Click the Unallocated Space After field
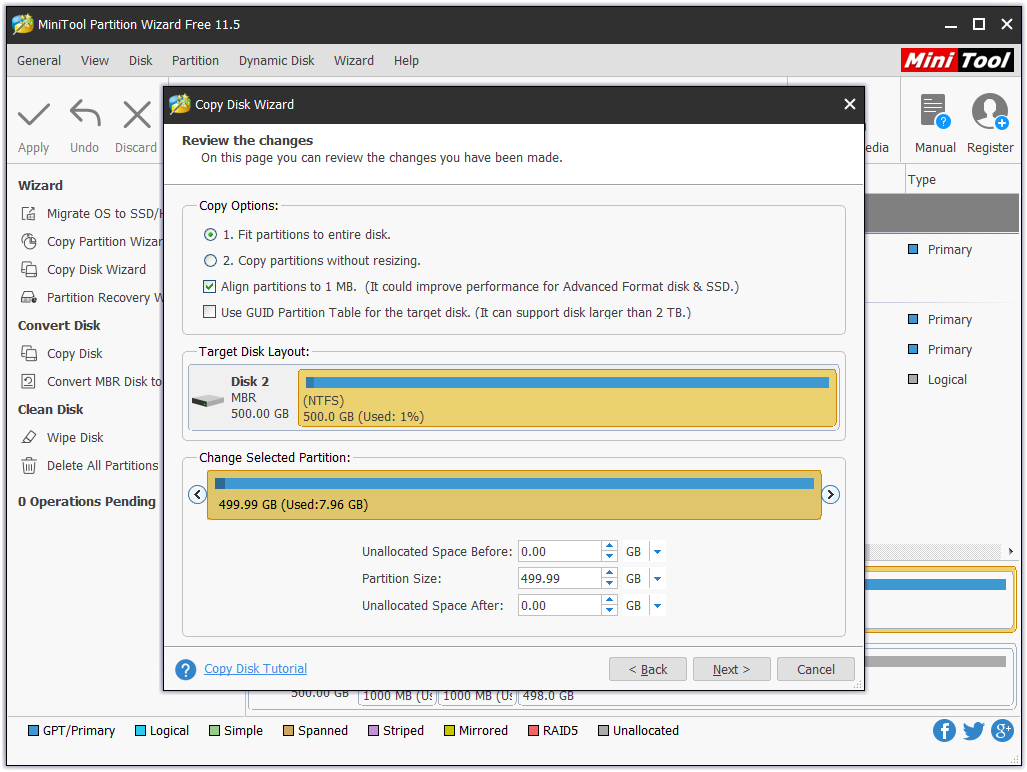Image resolution: width=1027 pixels, height=772 pixels. pyautogui.click(x=559, y=606)
